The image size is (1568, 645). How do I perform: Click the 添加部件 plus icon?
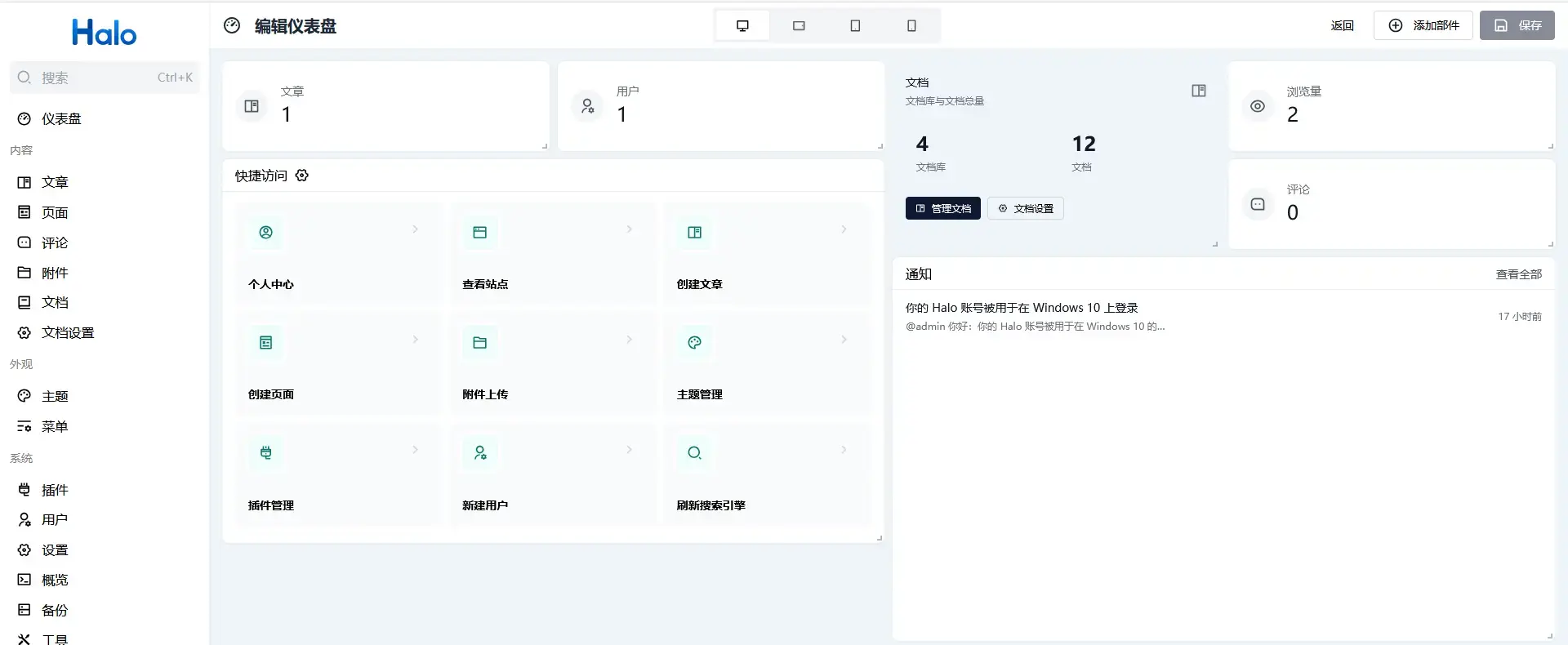point(1396,25)
